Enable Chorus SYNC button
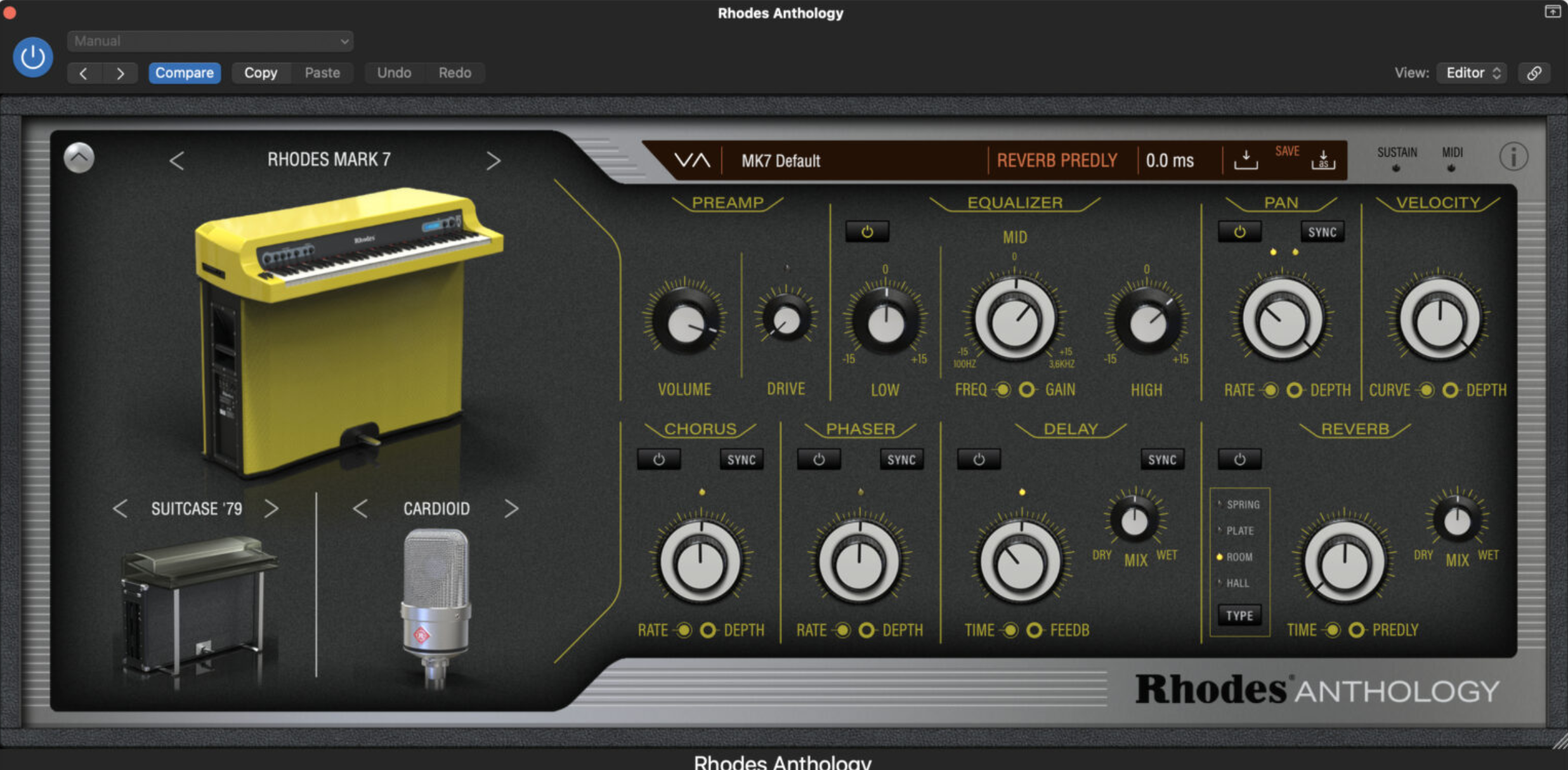1568x770 pixels. [741, 459]
